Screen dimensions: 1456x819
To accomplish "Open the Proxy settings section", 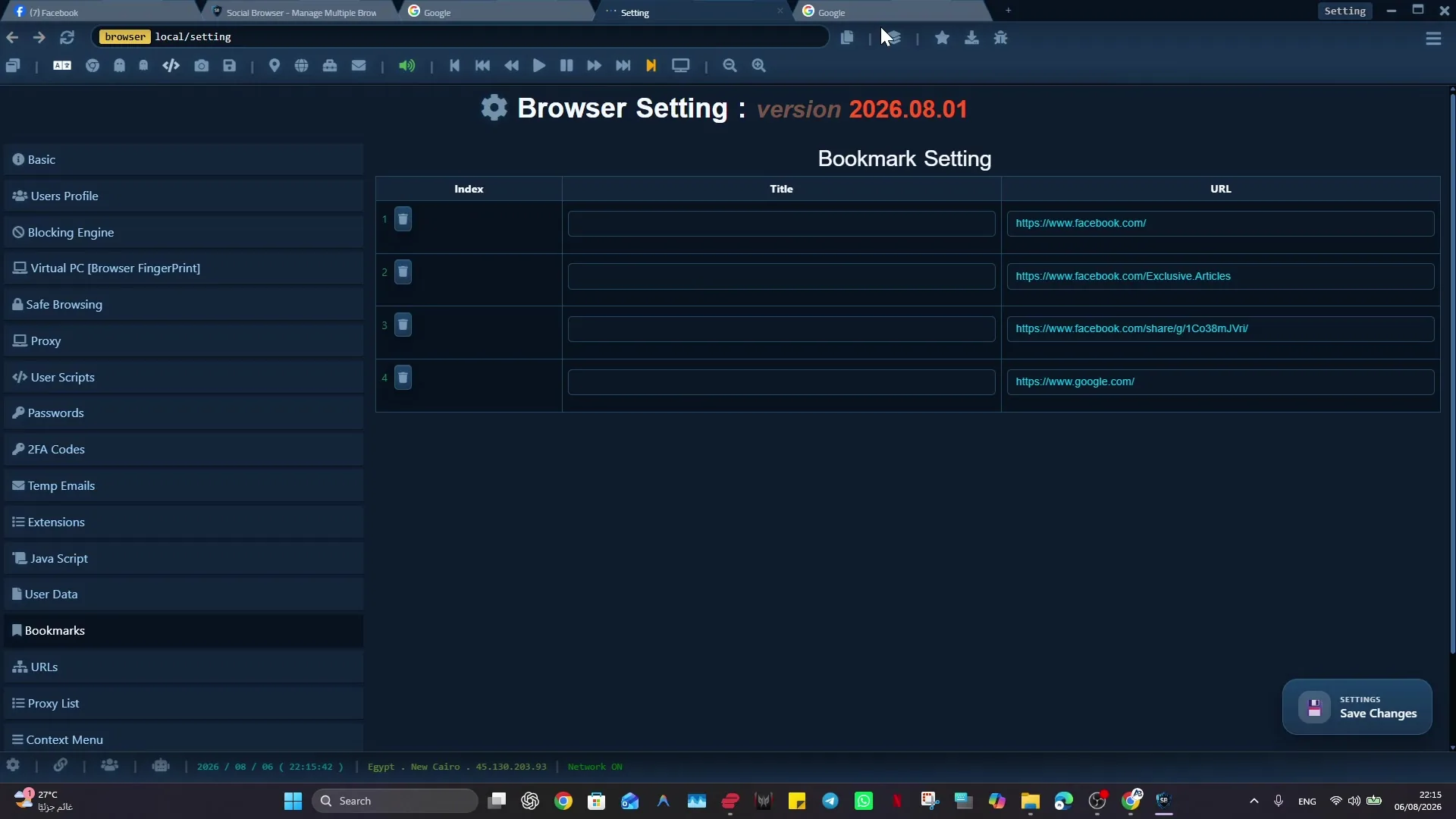I will click(184, 341).
